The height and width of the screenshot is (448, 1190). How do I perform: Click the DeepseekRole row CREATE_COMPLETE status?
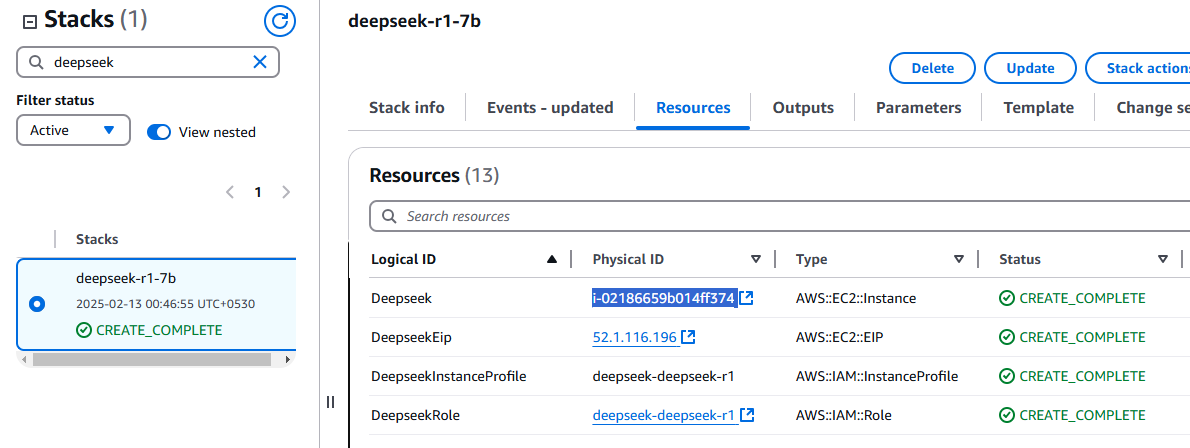pyautogui.click(x=1072, y=415)
